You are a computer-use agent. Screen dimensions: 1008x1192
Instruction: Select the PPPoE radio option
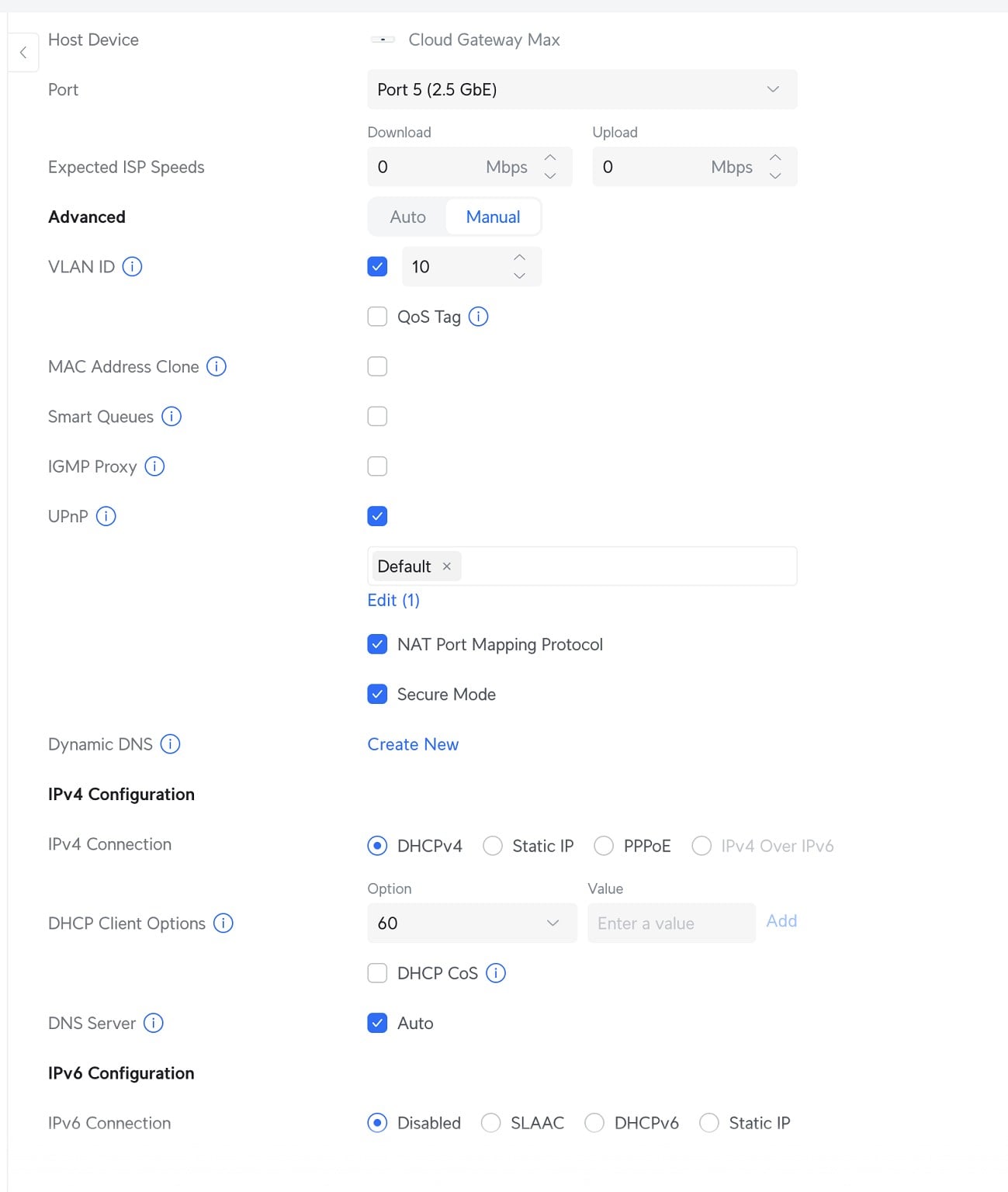pyautogui.click(x=604, y=846)
